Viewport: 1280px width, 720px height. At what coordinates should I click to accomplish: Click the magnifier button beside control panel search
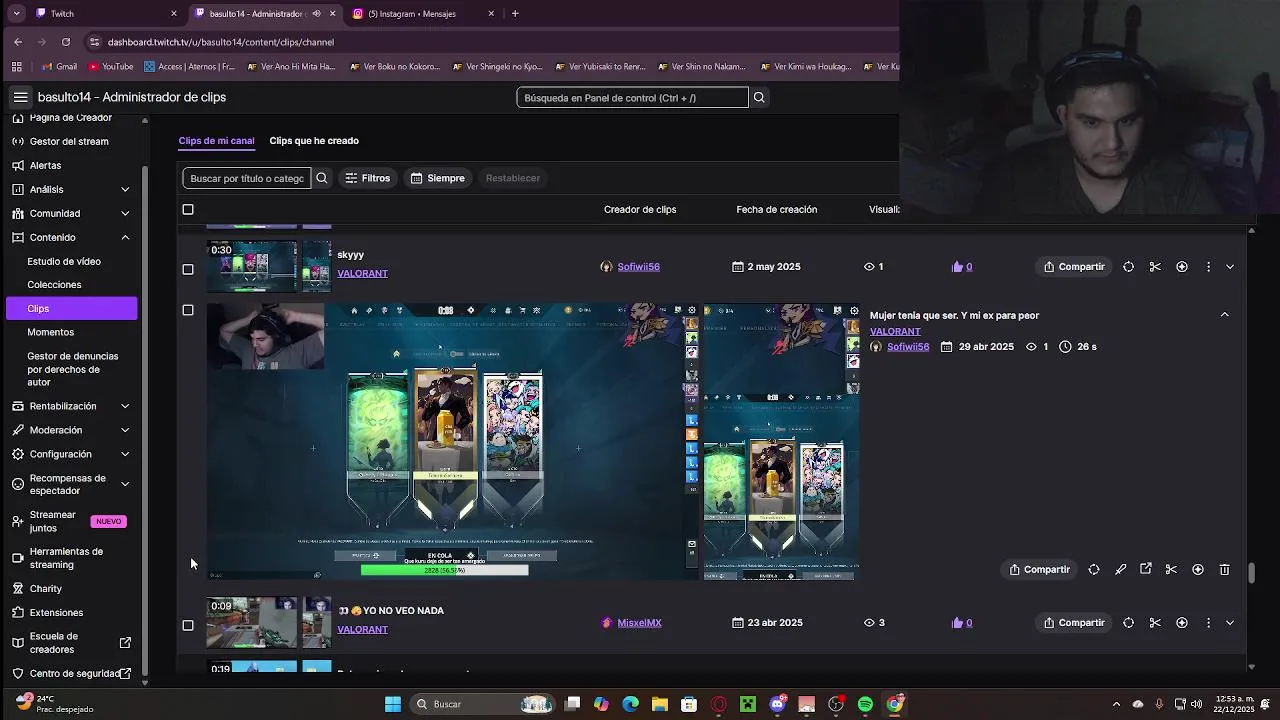(x=759, y=97)
